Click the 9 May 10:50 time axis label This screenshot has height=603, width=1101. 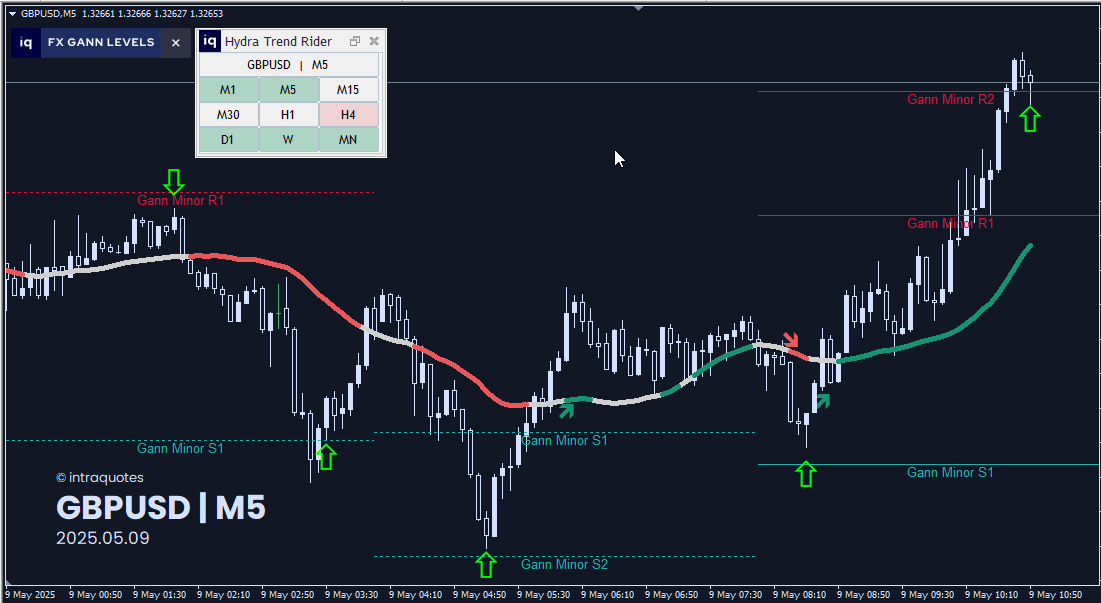(1056, 595)
